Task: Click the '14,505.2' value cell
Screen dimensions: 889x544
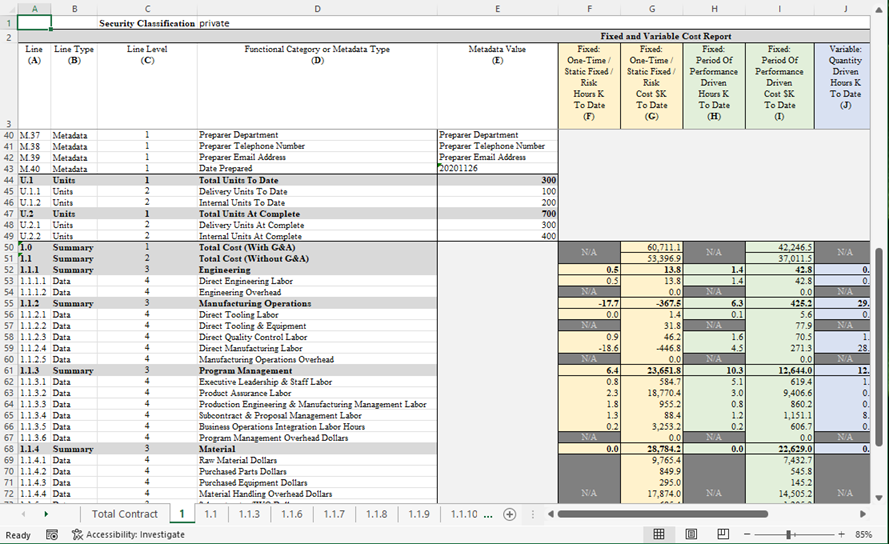Action: click(x=780, y=494)
